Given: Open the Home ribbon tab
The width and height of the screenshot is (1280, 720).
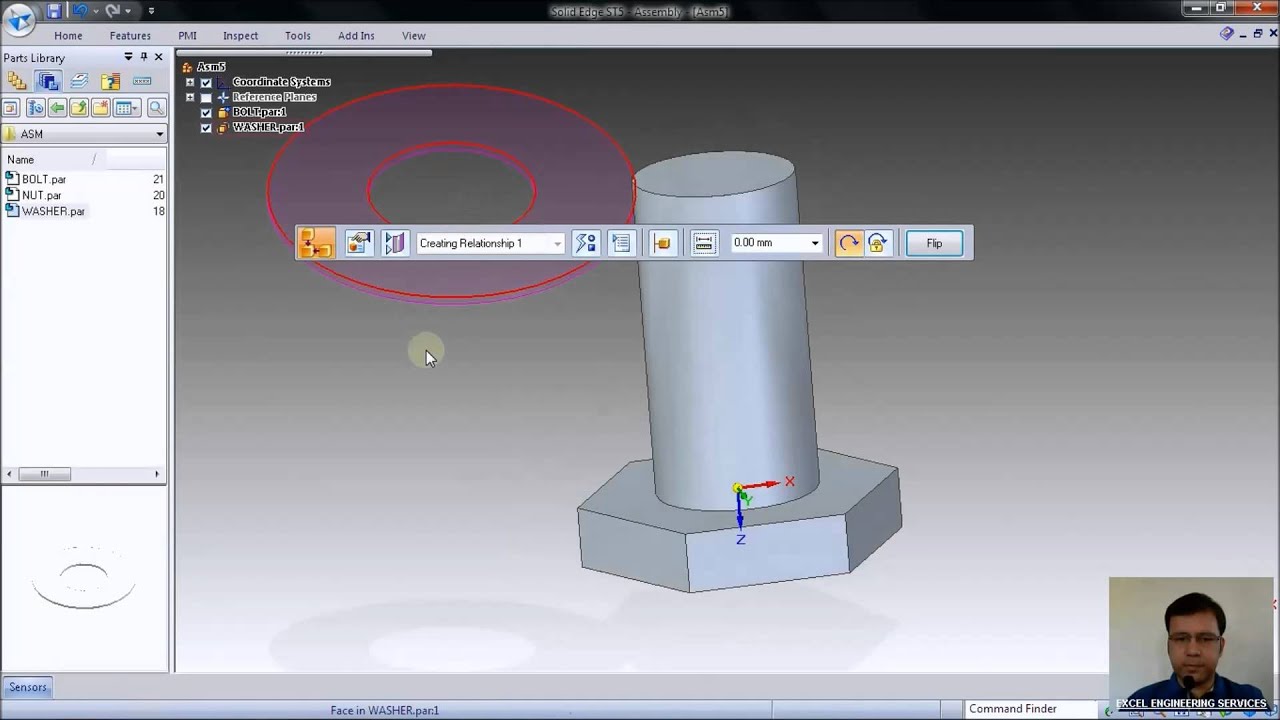Looking at the screenshot, I should pos(68,36).
